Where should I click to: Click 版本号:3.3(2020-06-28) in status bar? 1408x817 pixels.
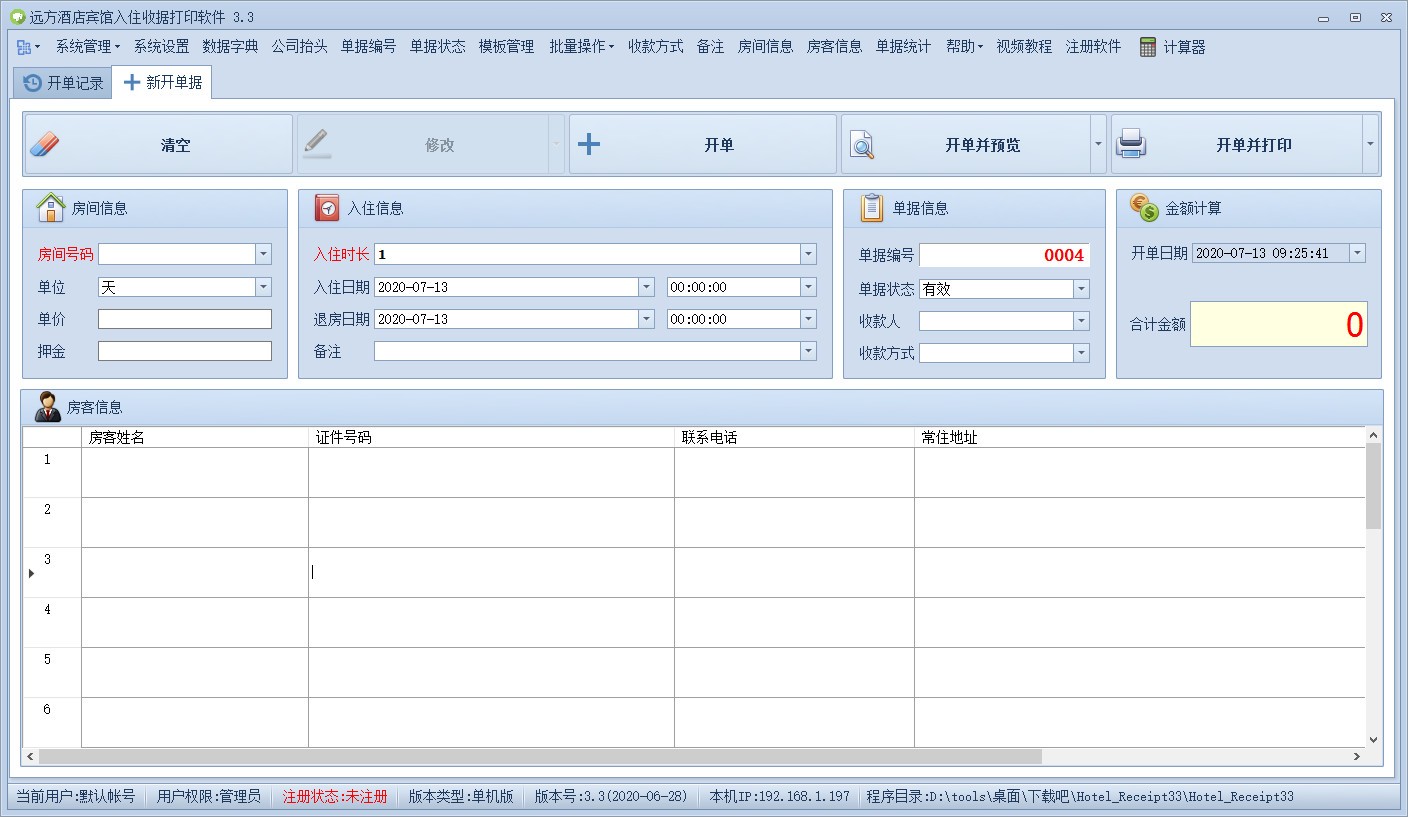tap(611, 796)
